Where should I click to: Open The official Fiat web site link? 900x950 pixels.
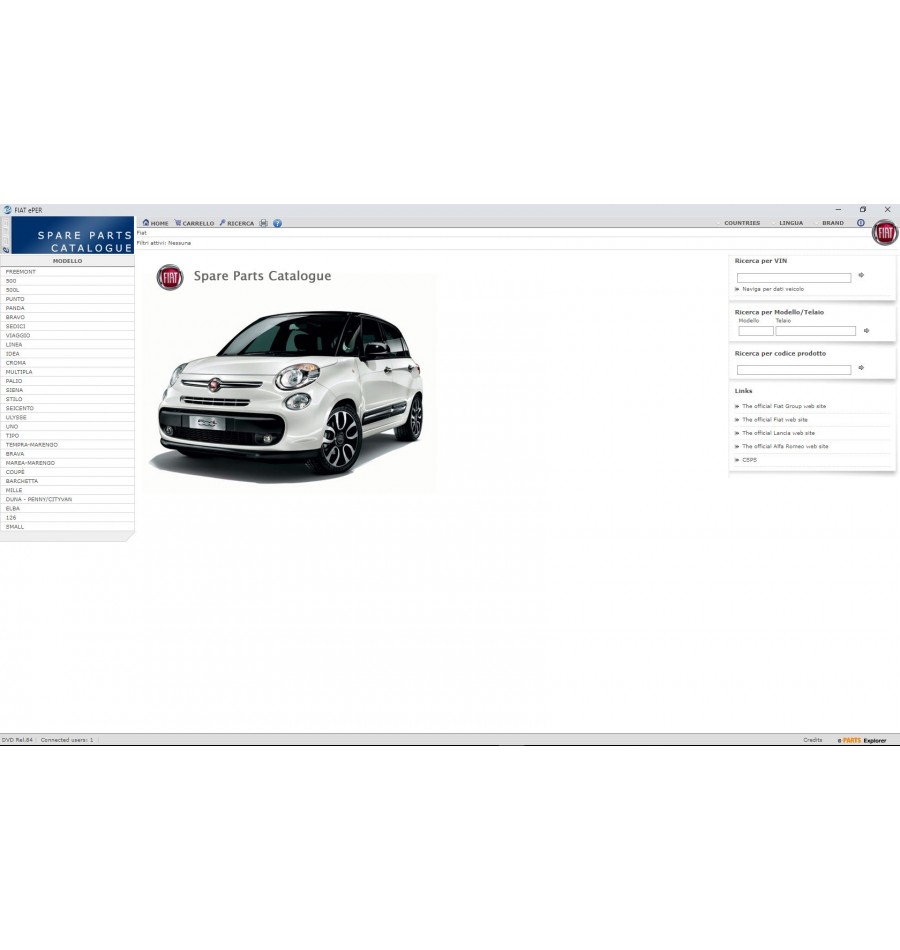(x=775, y=419)
